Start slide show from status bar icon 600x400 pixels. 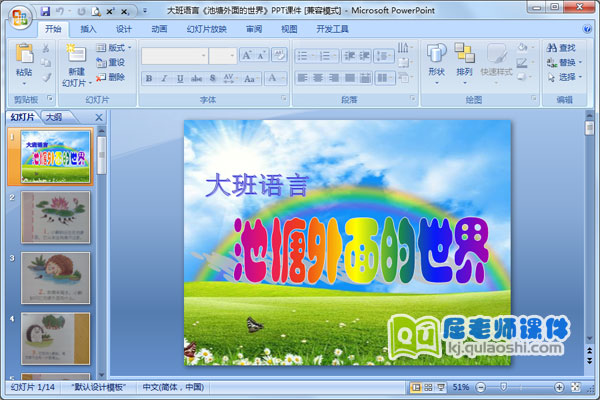(x=441, y=387)
